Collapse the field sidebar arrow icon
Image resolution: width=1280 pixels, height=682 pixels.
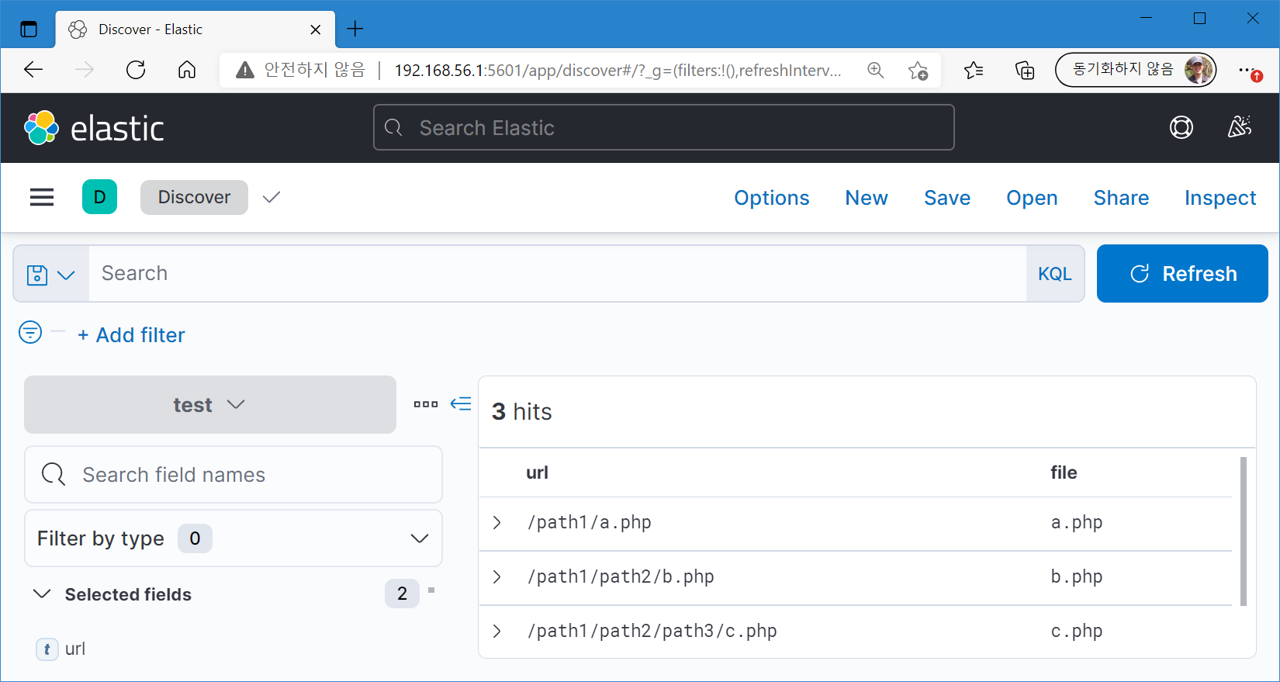pyautogui.click(x=460, y=404)
